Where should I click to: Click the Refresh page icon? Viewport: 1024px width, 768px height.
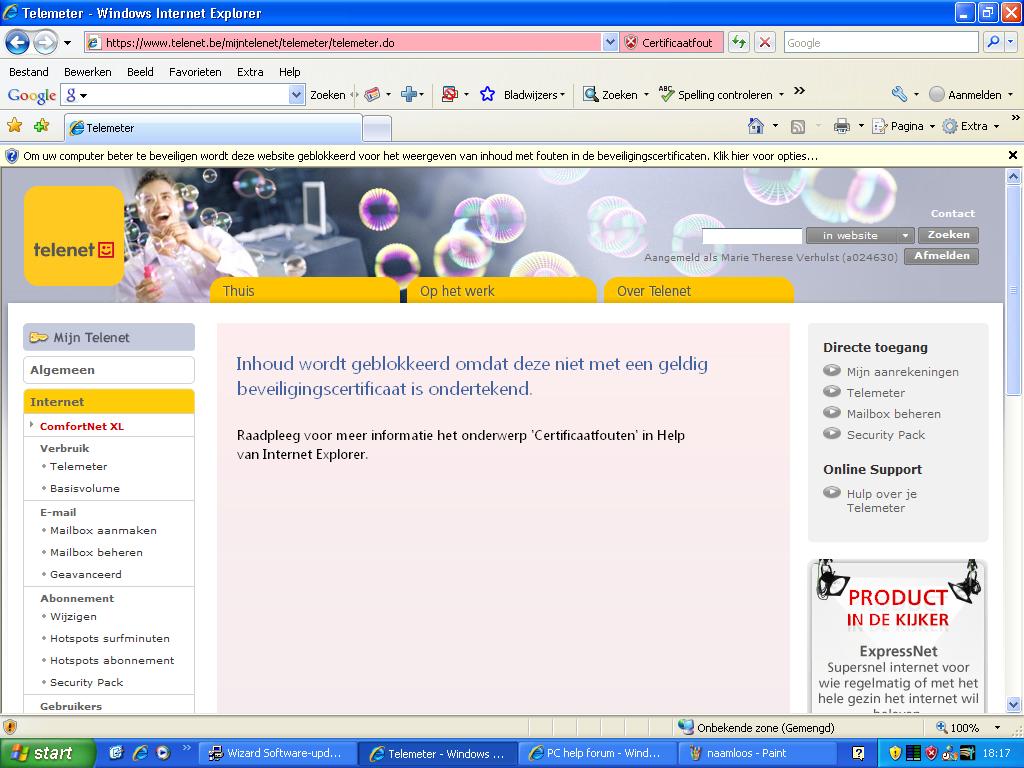tap(738, 42)
